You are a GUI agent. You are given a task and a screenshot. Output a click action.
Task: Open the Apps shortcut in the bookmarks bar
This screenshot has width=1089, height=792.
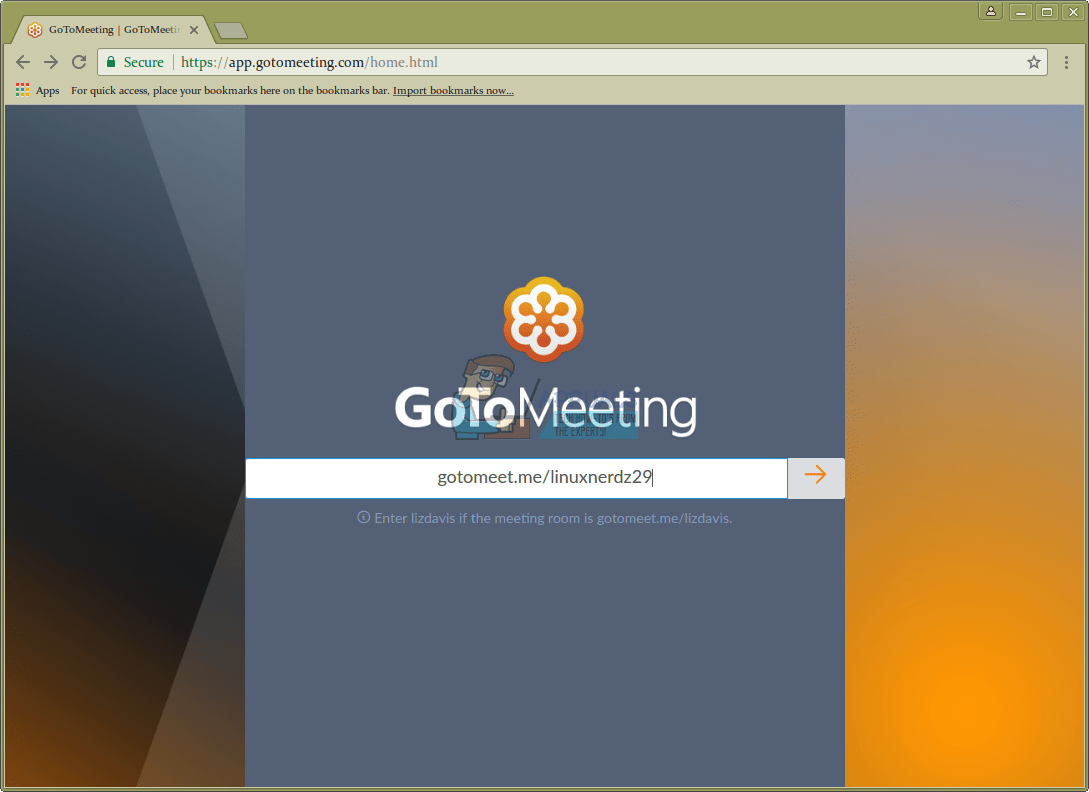pyautogui.click(x=38, y=90)
